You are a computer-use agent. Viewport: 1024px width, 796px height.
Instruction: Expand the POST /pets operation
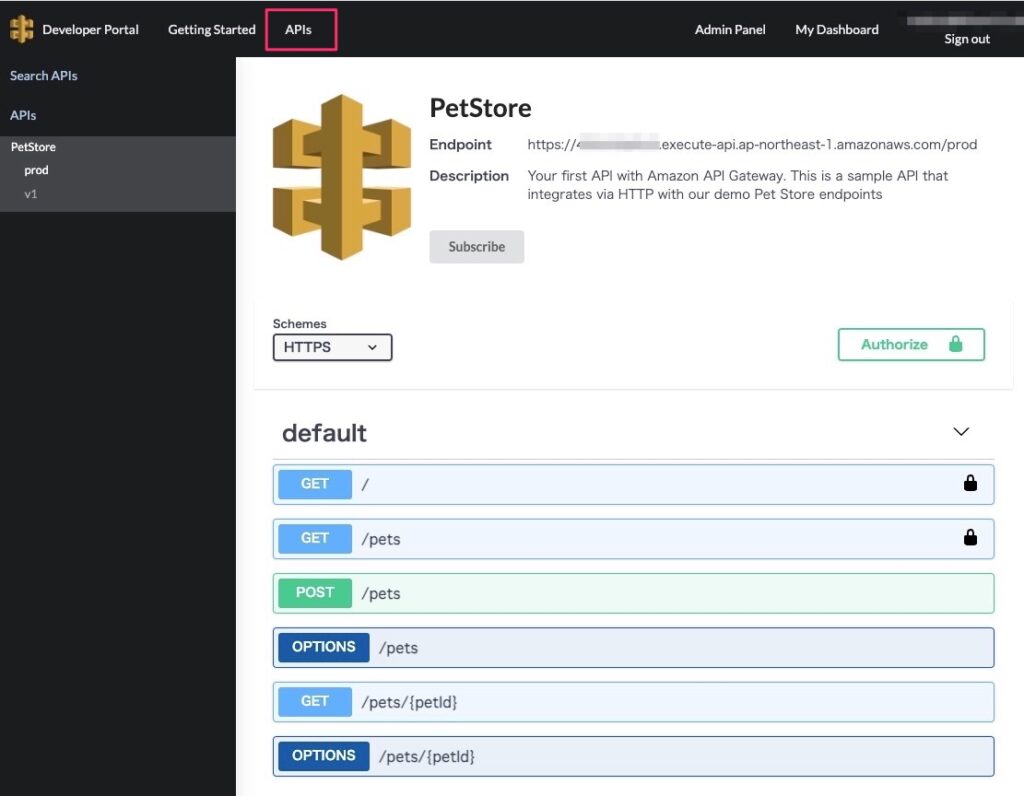633,593
